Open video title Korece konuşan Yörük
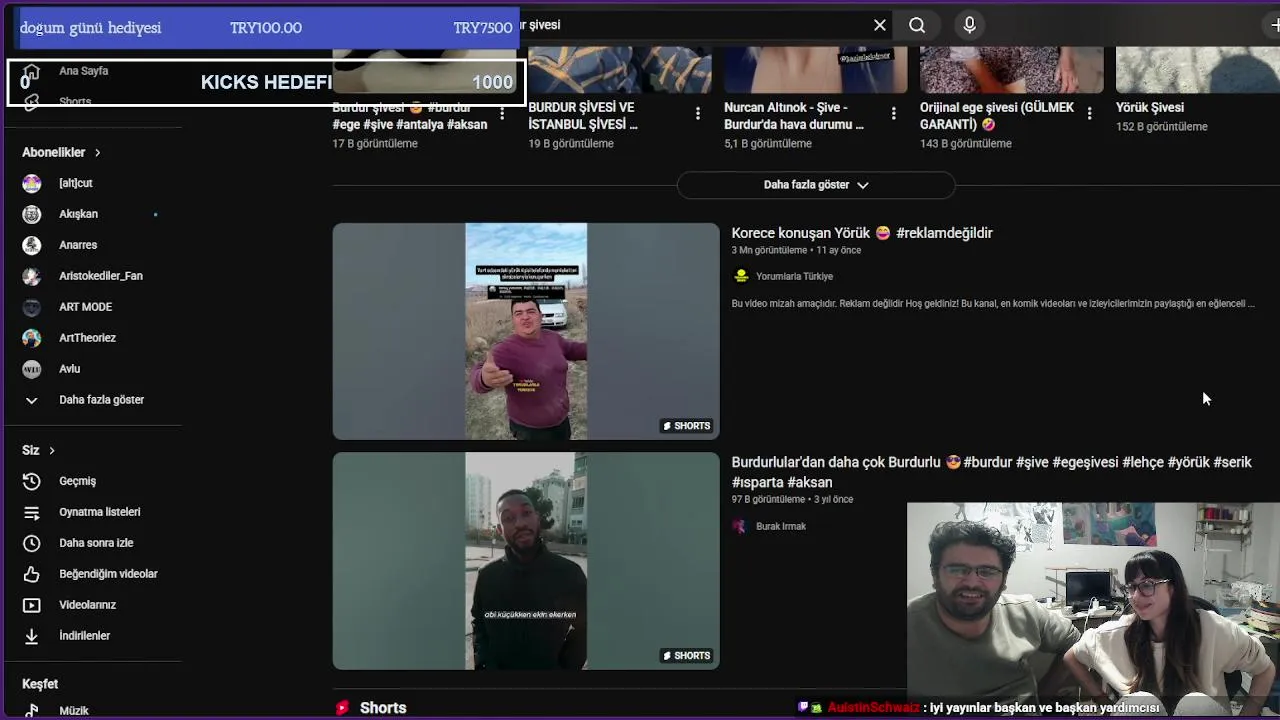1280x720 pixels. (862, 233)
